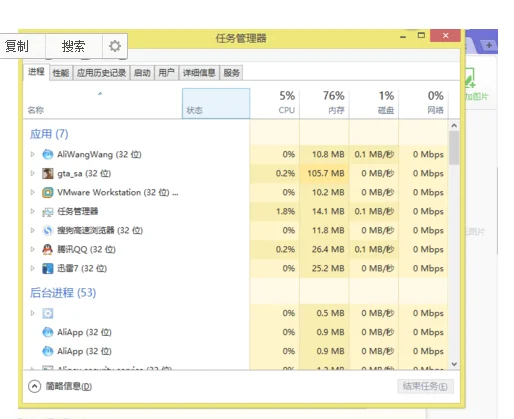Click the 任务管理器 process icon
The image size is (514, 419).
coord(48,212)
